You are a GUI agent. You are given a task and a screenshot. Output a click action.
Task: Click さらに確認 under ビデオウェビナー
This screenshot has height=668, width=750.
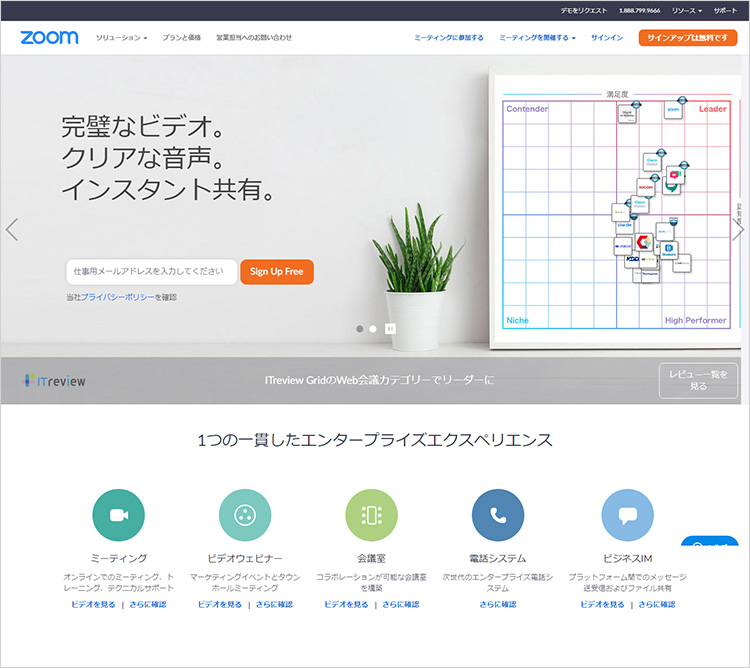[274, 604]
